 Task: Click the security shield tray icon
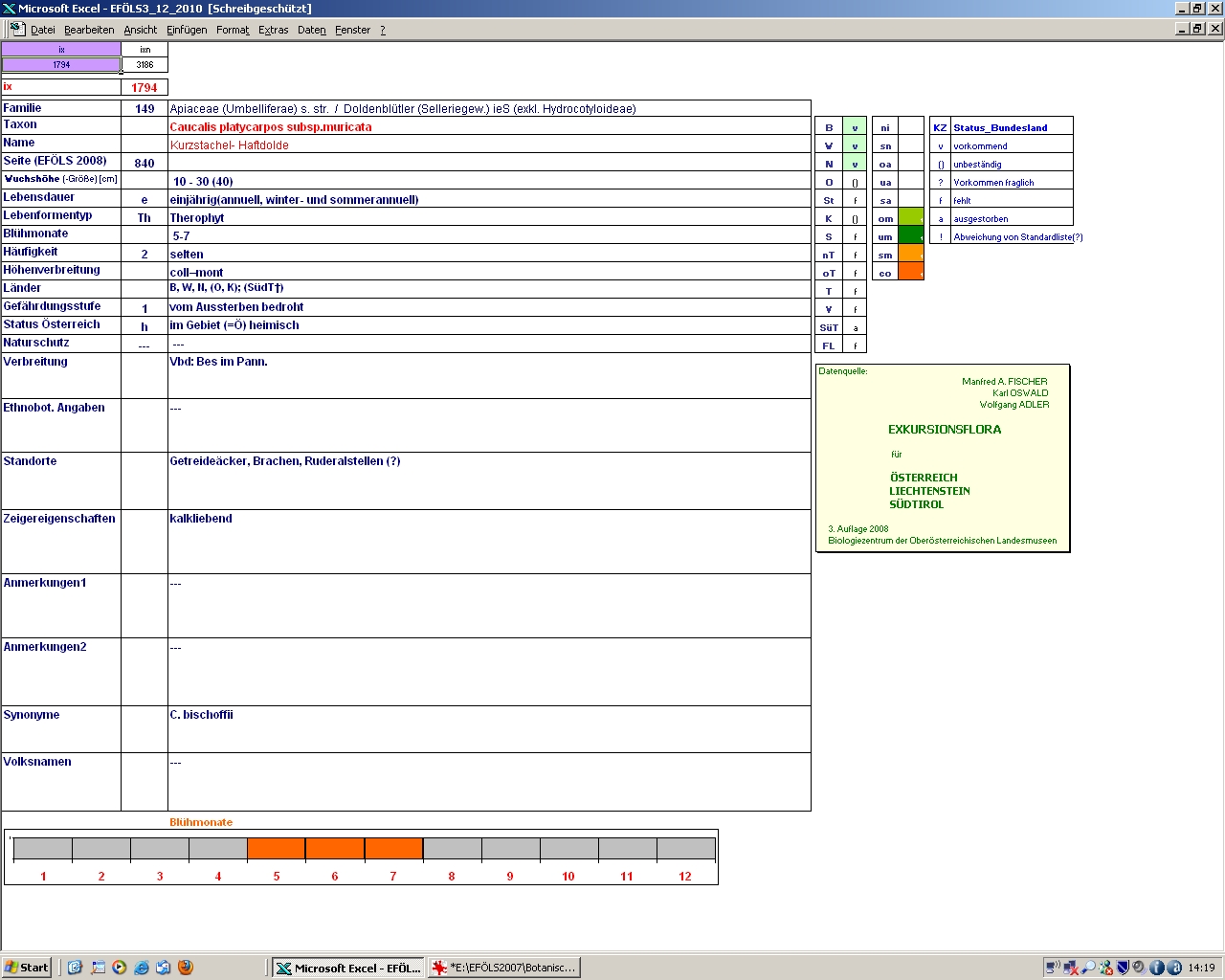point(1123,968)
